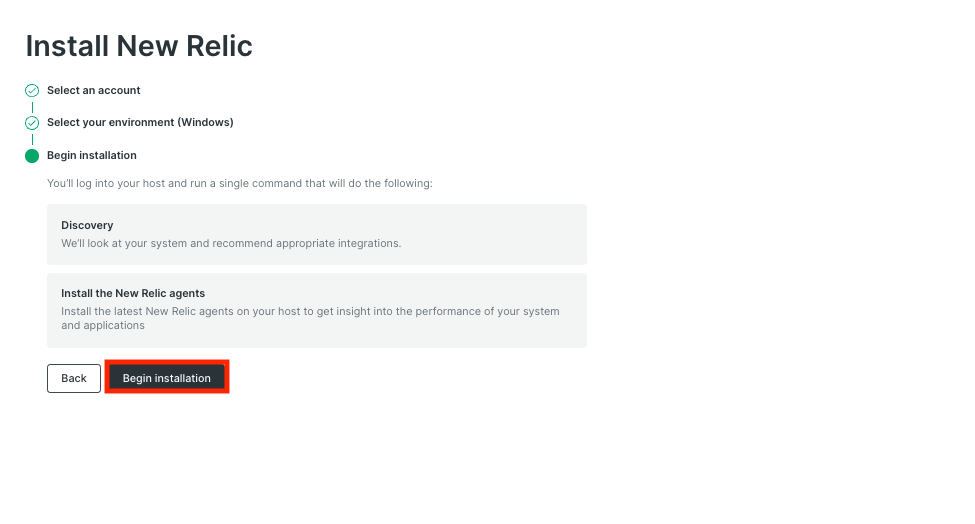Screen dimensions: 975x524
Task: Click connector line between first two step icons
Action: pyautogui.click(x=32, y=106)
